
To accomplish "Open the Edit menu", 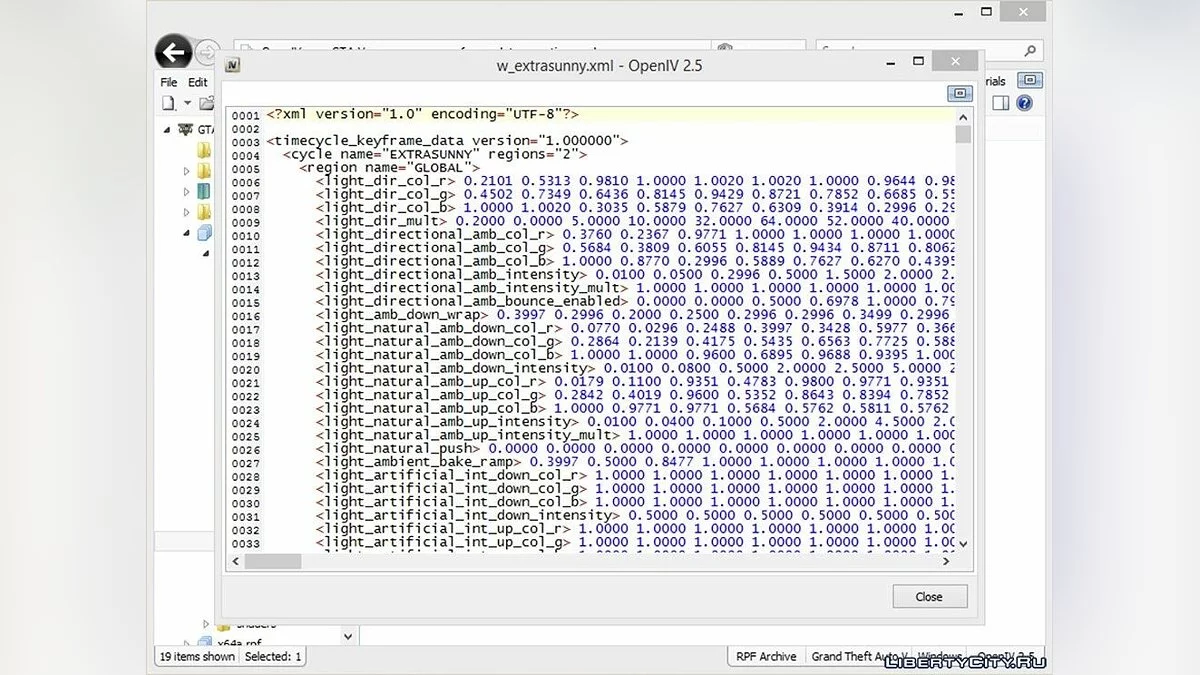I will coord(198,82).
